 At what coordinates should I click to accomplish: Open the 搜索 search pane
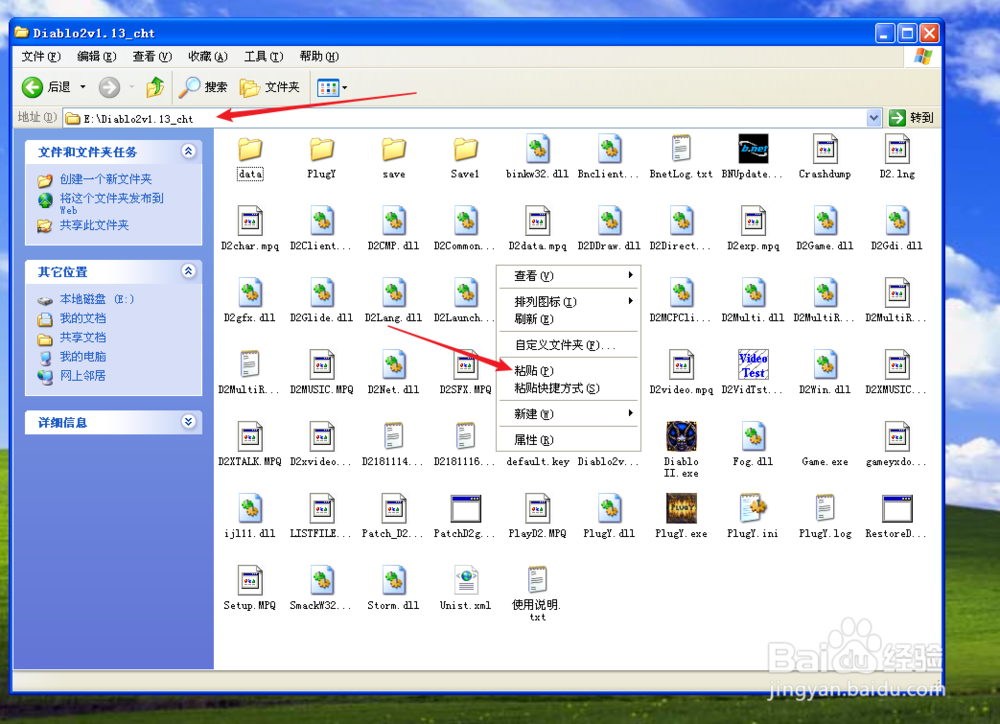click(x=203, y=87)
